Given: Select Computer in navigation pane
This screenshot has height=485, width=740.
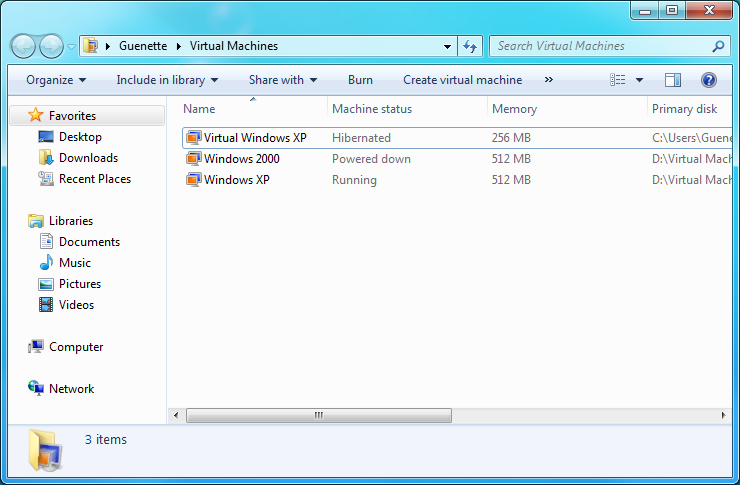Looking at the screenshot, I should point(76,347).
